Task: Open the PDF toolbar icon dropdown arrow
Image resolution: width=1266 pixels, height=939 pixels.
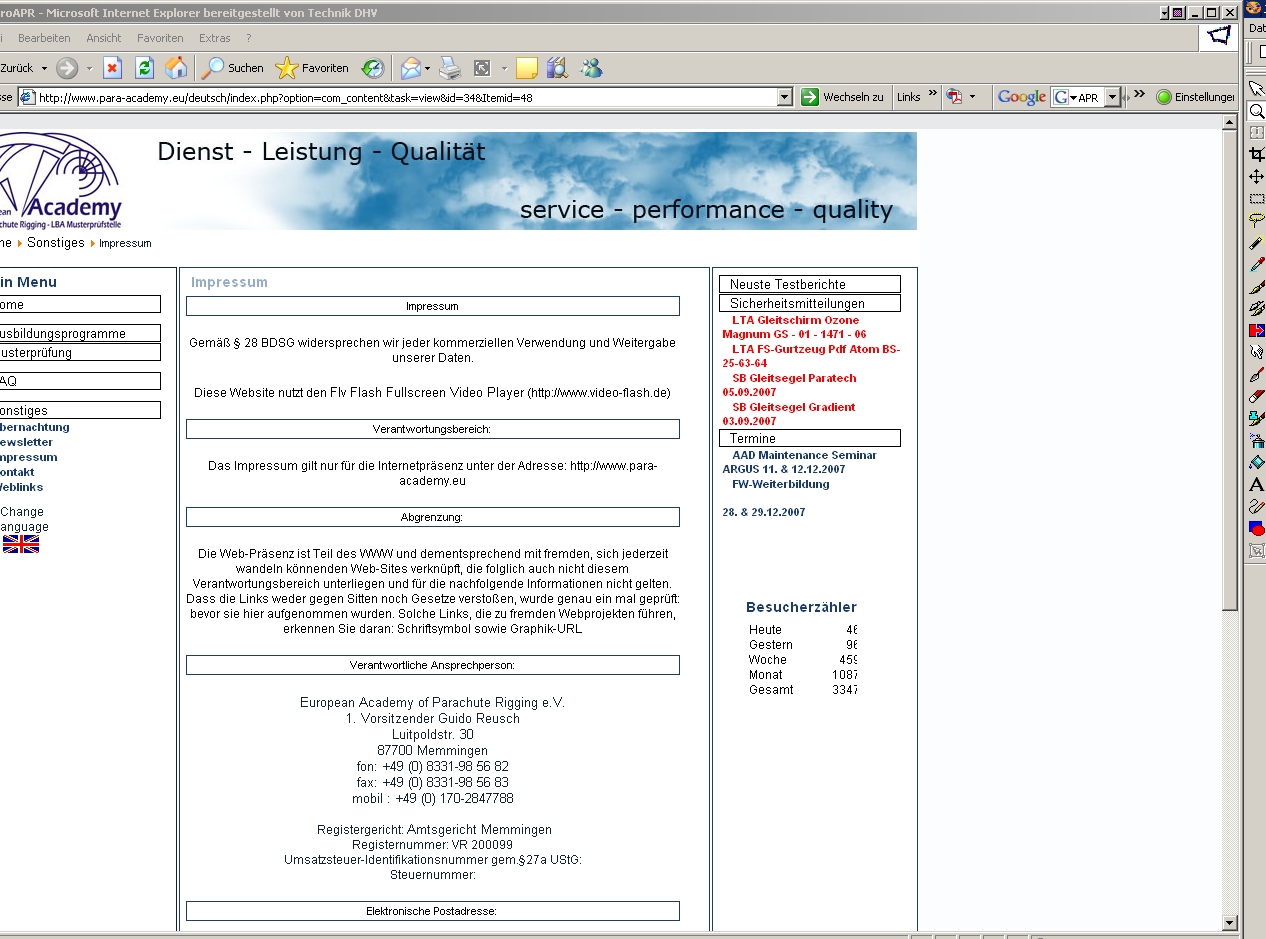Action: 972,97
